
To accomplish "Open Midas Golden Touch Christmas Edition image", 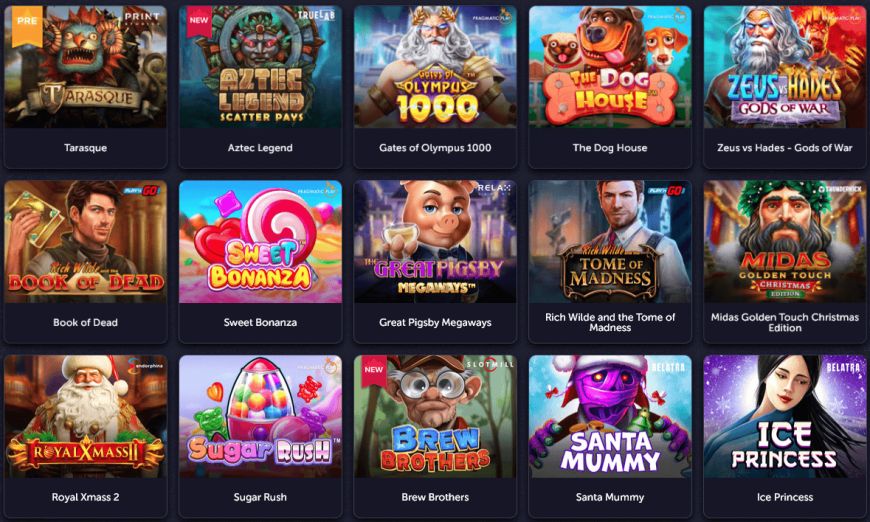I will [785, 242].
